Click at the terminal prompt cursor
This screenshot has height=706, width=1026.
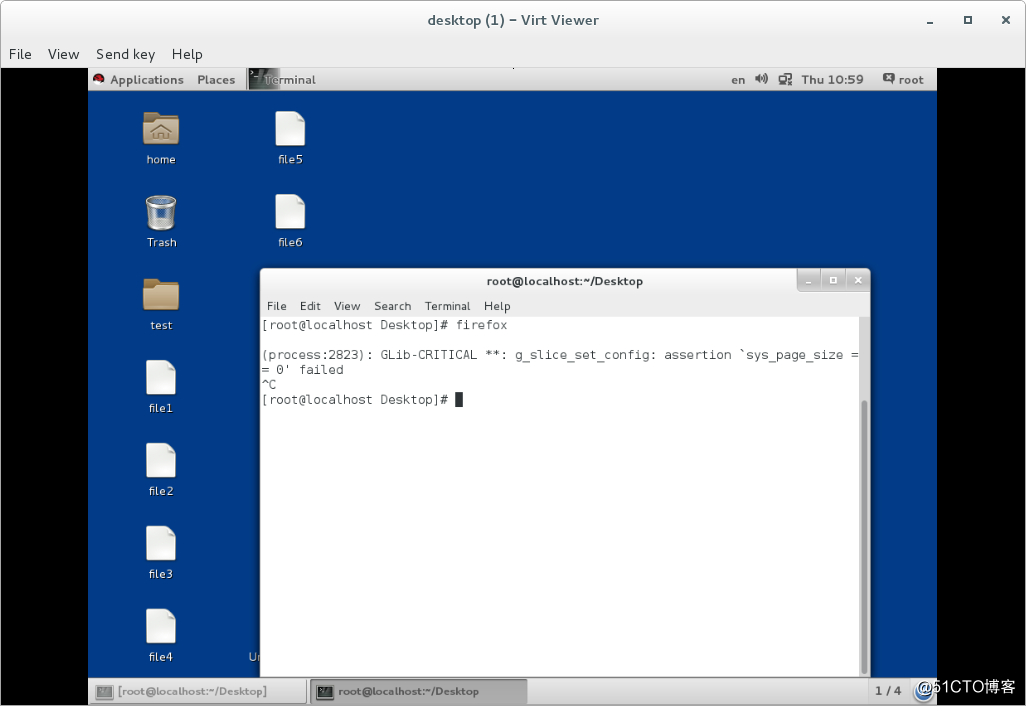pos(459,399)
